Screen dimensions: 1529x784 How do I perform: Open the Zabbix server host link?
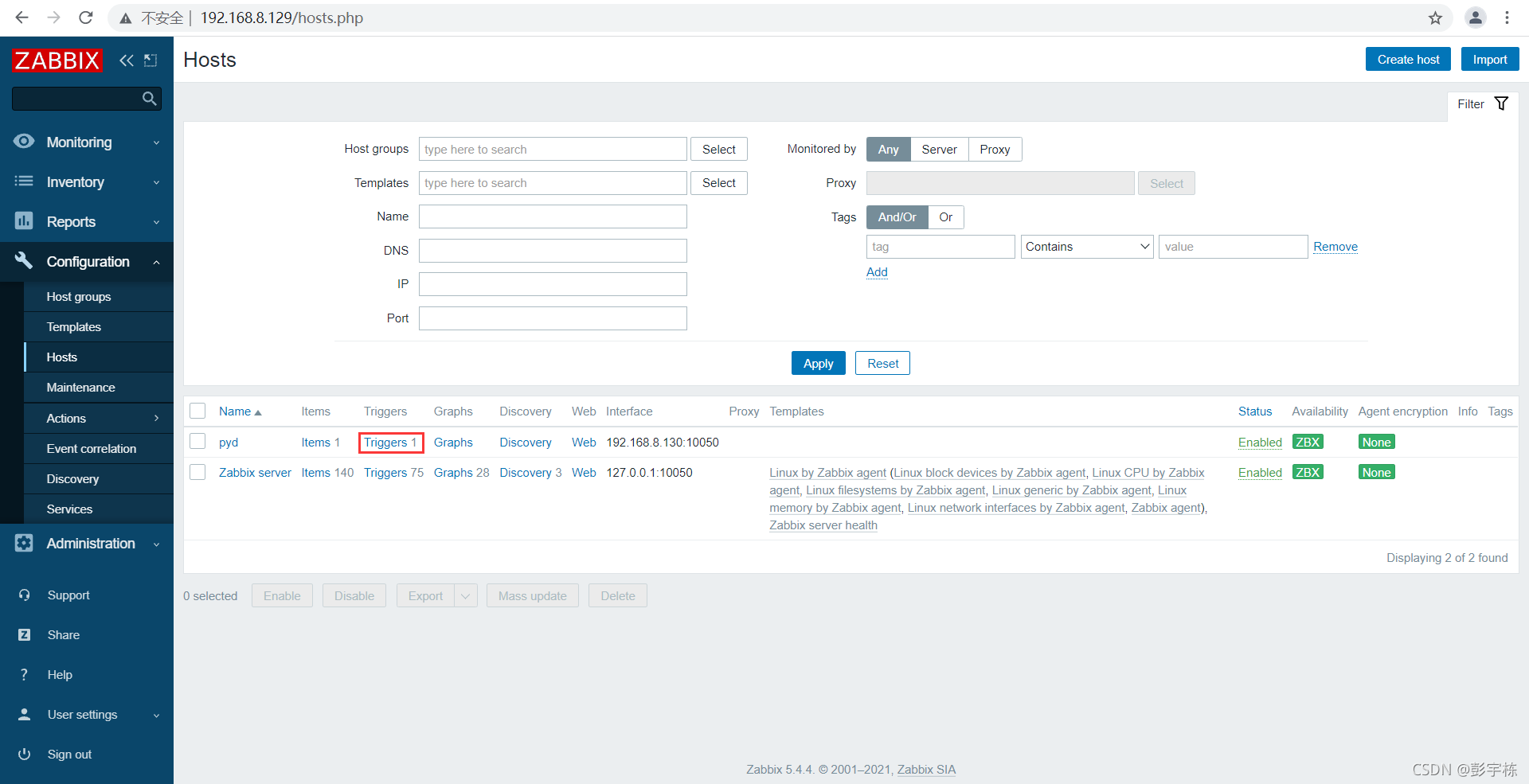[255, 472]
